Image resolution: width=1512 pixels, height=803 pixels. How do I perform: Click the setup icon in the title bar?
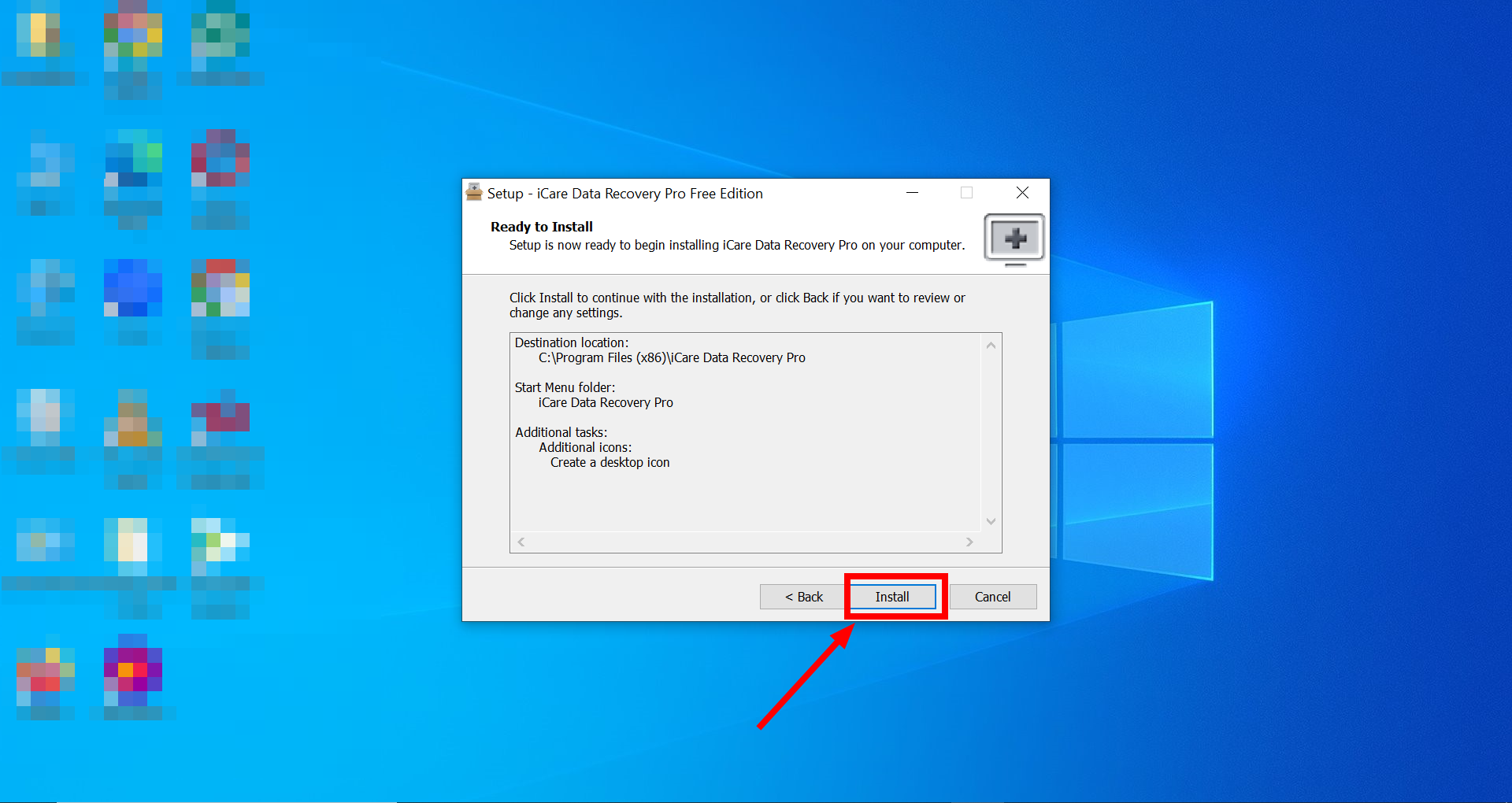click(473, 192)
